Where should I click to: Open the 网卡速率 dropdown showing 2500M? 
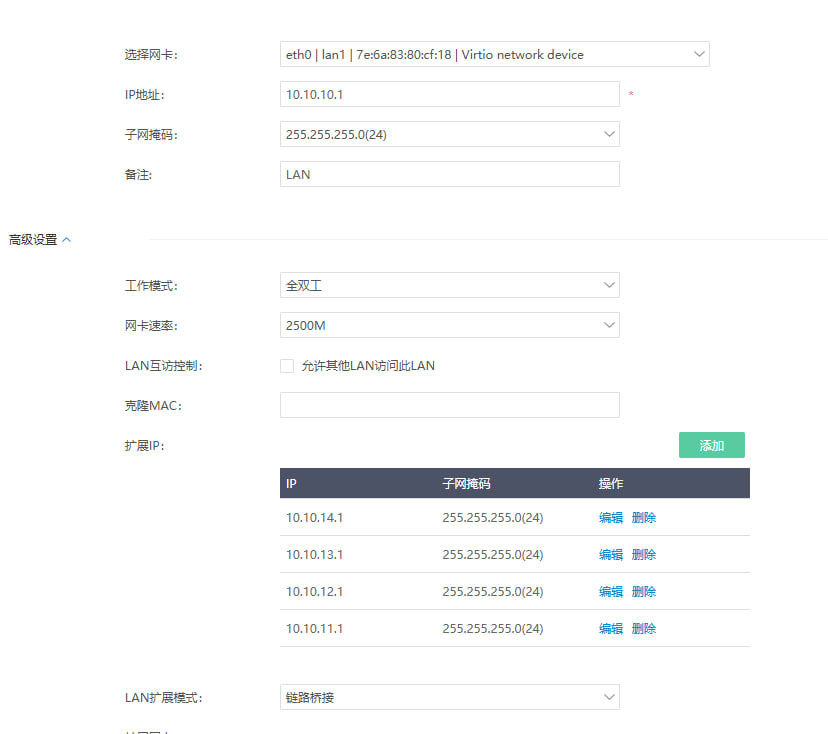(x=449, y=325)
